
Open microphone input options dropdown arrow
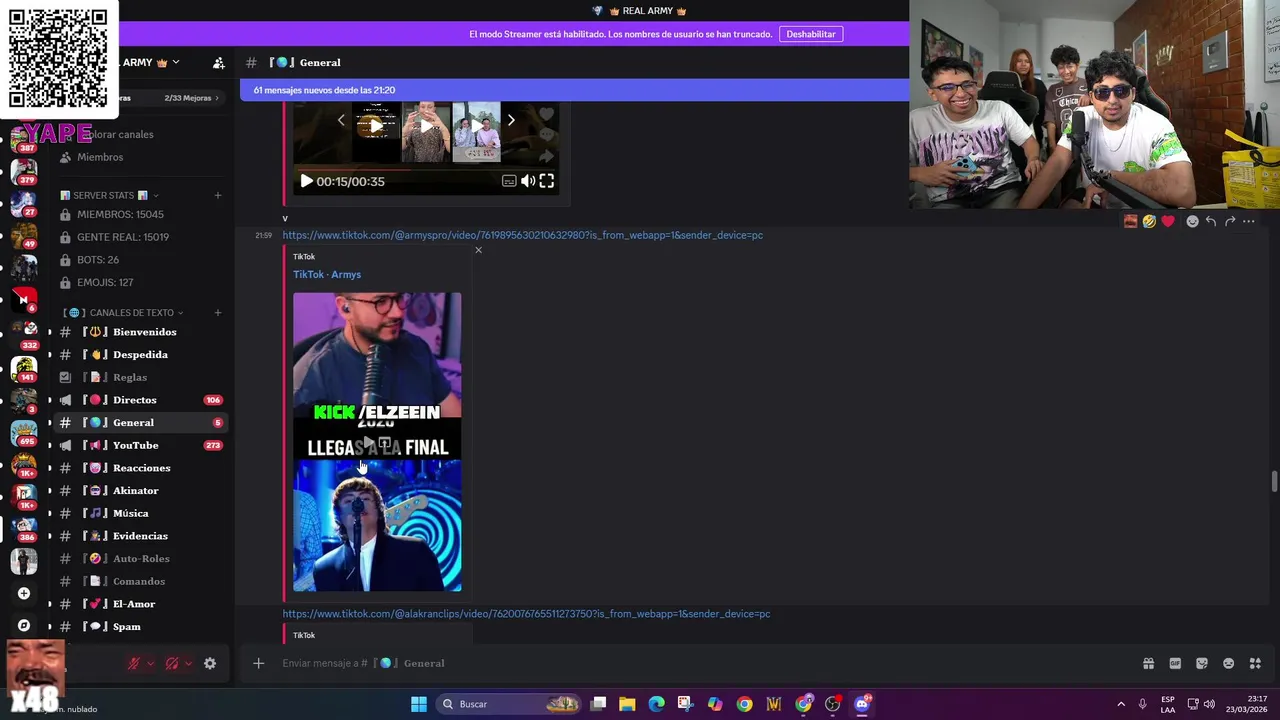pyautogui.click(x=150, y=663)
